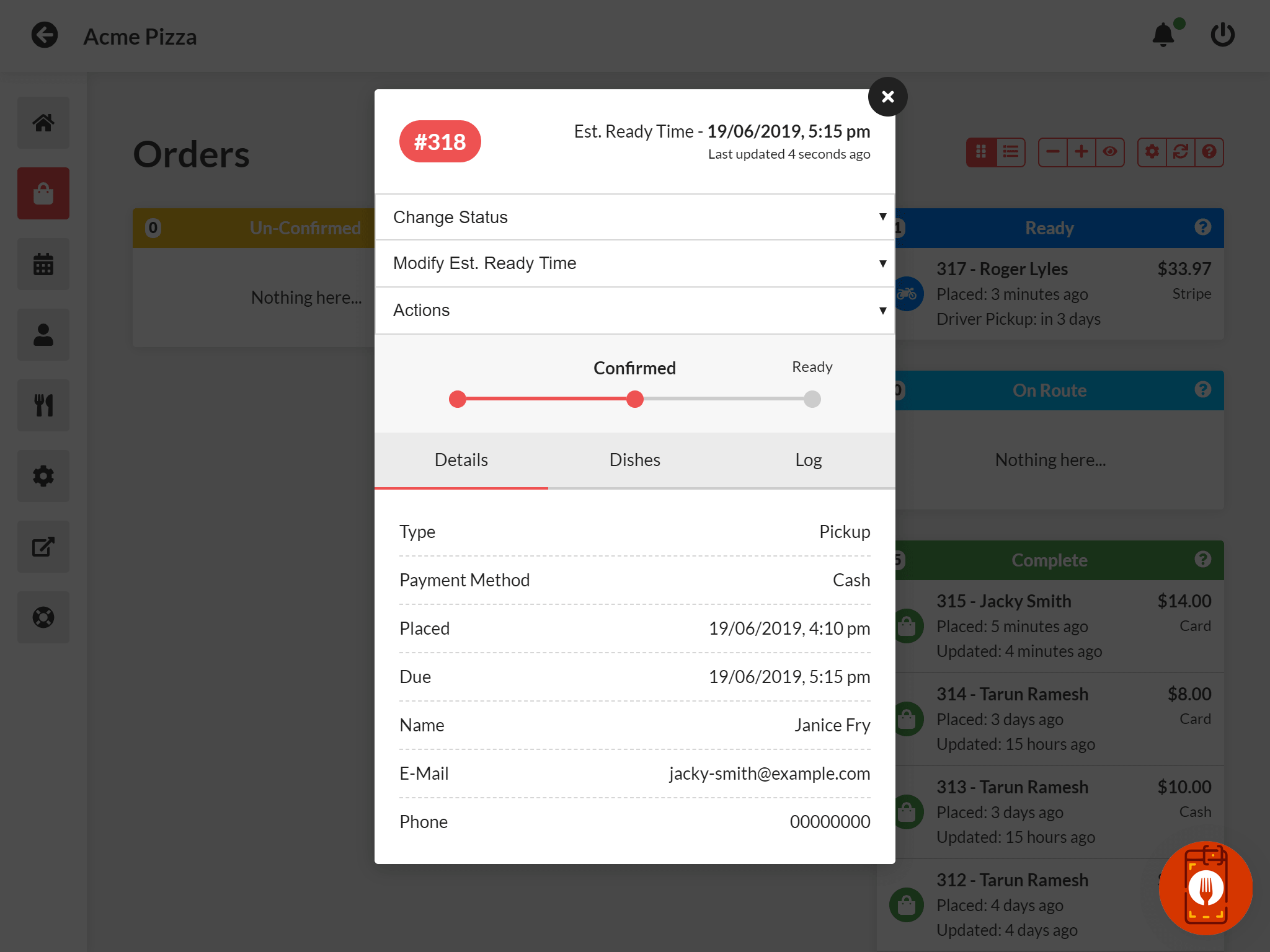Viewport: 1270px width, 952px height.
Task: Click the power logout icon
Action: [x=1222, y=35]
